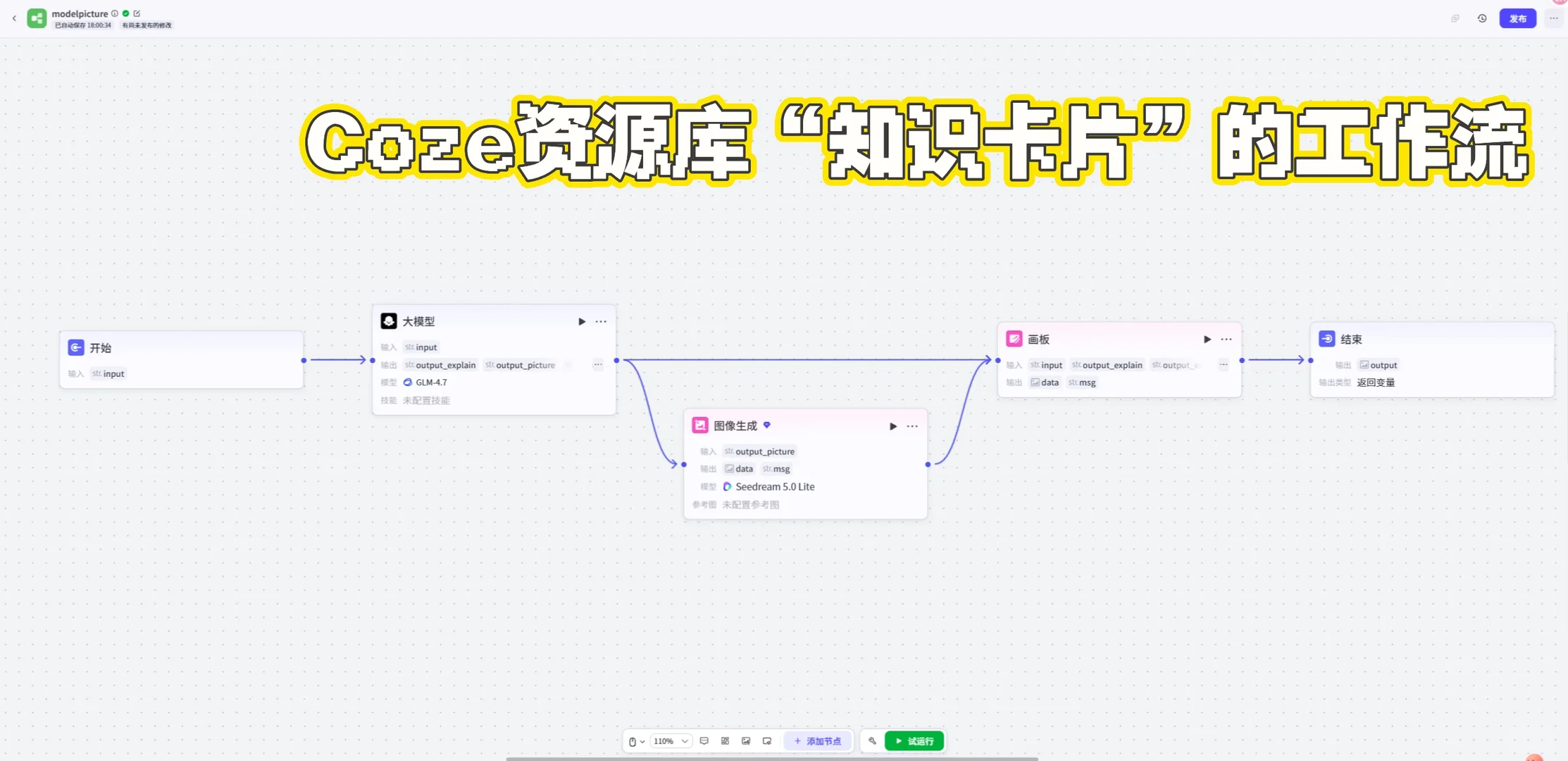1568x761 pixels.
Task: Open the 大模型 node options menu
Action: pyautogui.click(x=601, y=321)
